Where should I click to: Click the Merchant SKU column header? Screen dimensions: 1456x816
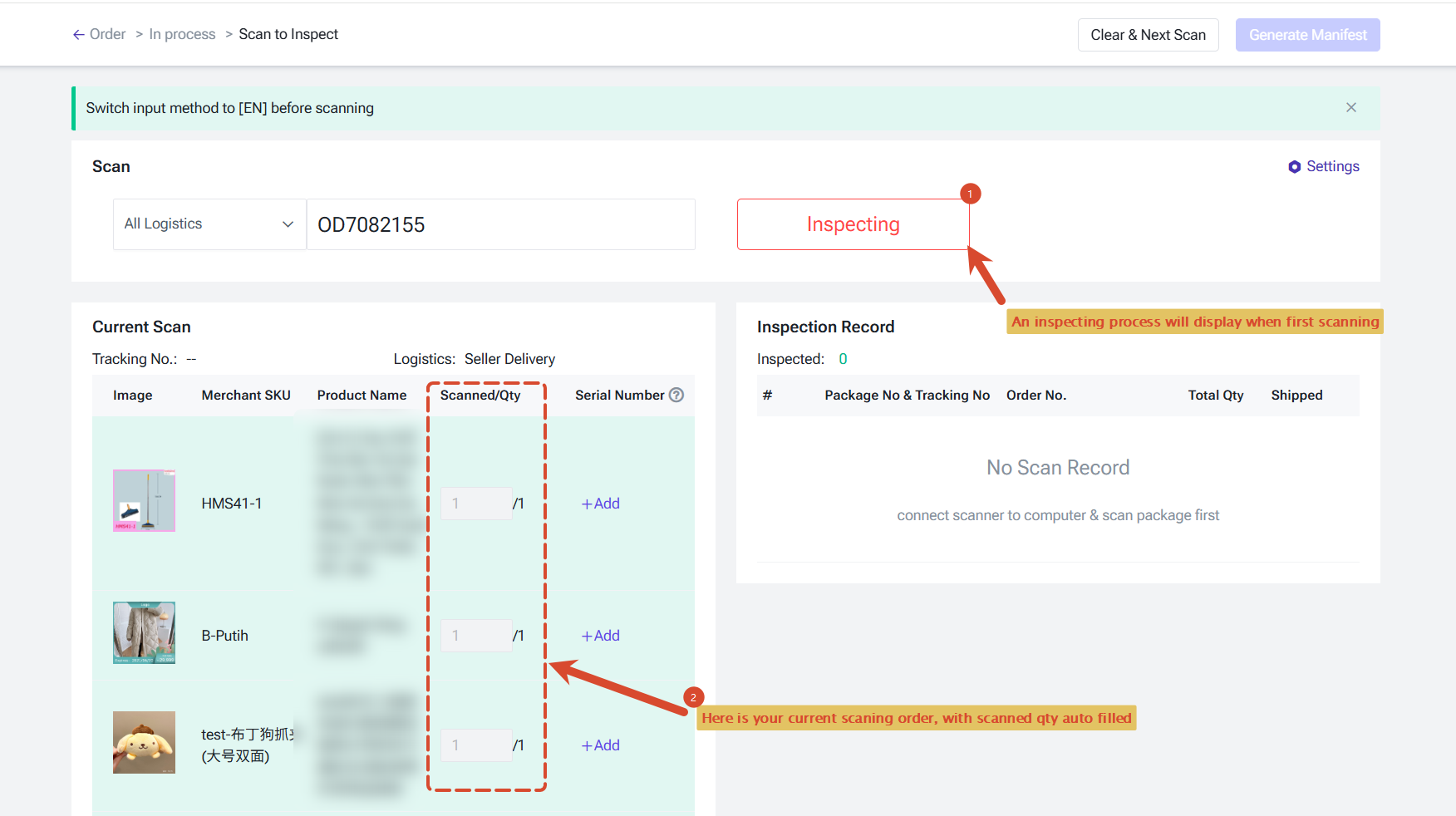(x=246, y=396)
